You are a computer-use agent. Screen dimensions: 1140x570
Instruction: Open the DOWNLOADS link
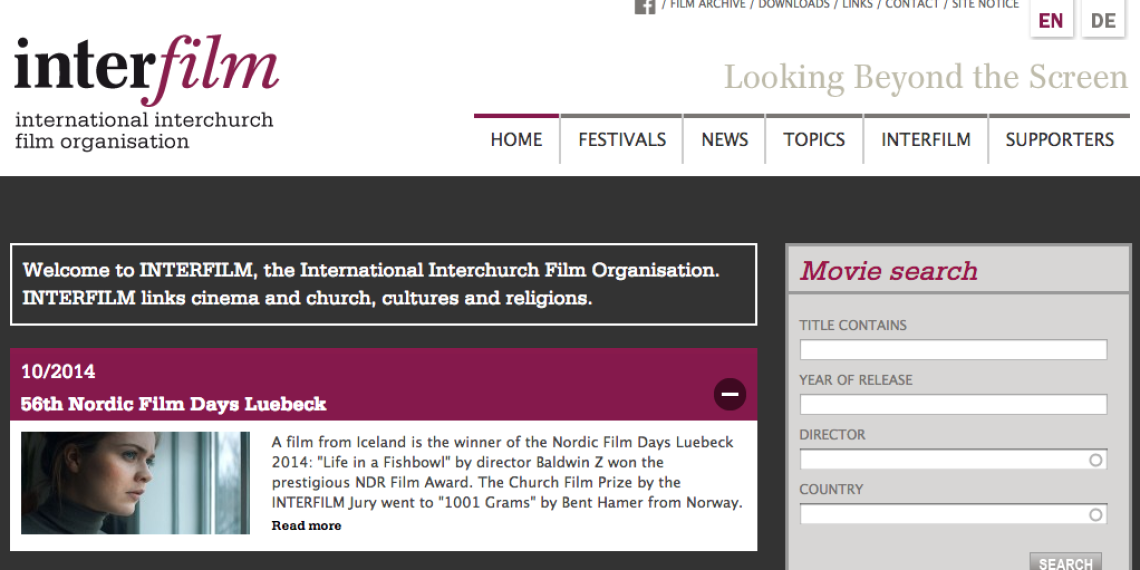pyautogui.click(x=794, y=4)
